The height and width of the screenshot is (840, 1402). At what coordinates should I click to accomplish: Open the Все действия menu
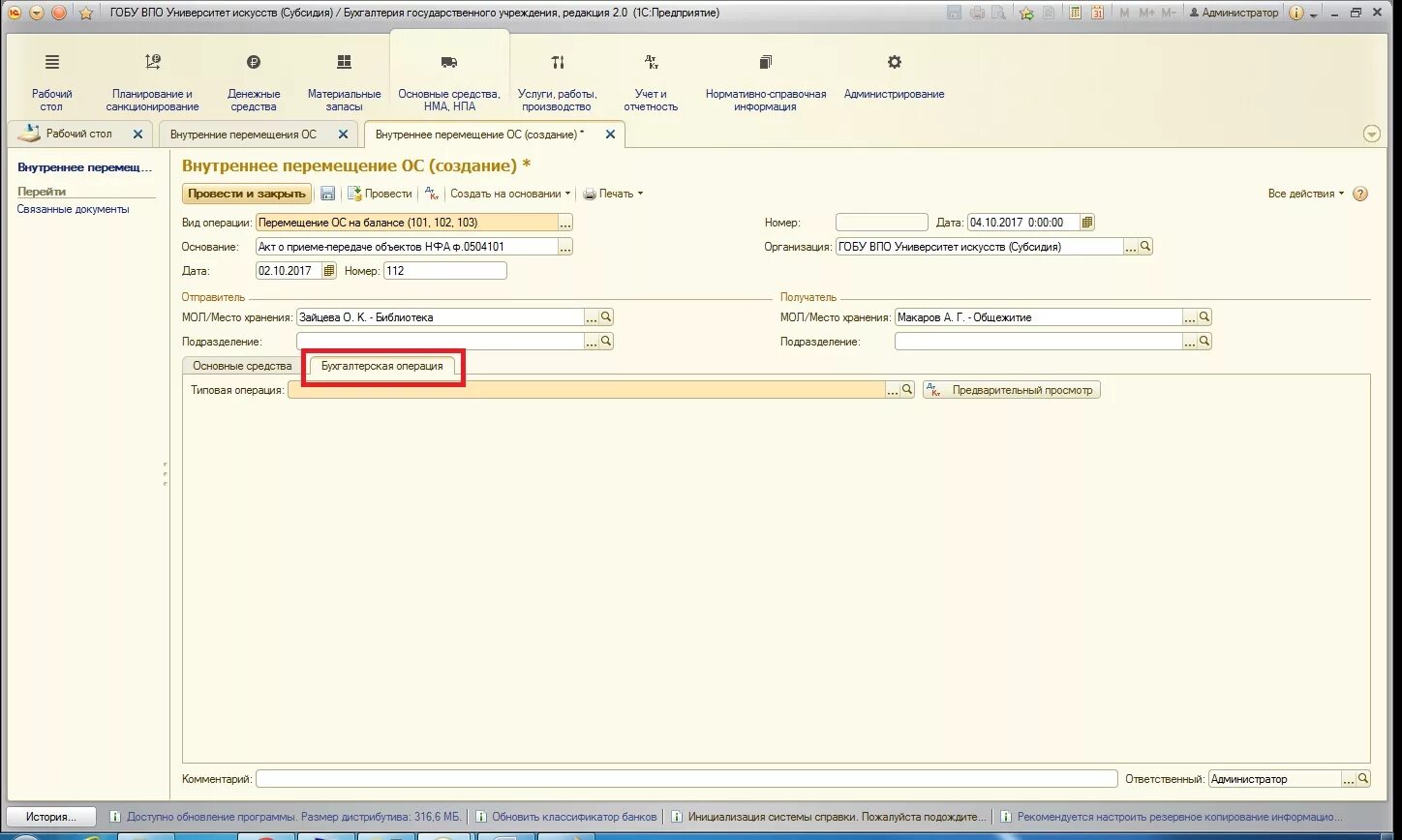pos(1306,194)
